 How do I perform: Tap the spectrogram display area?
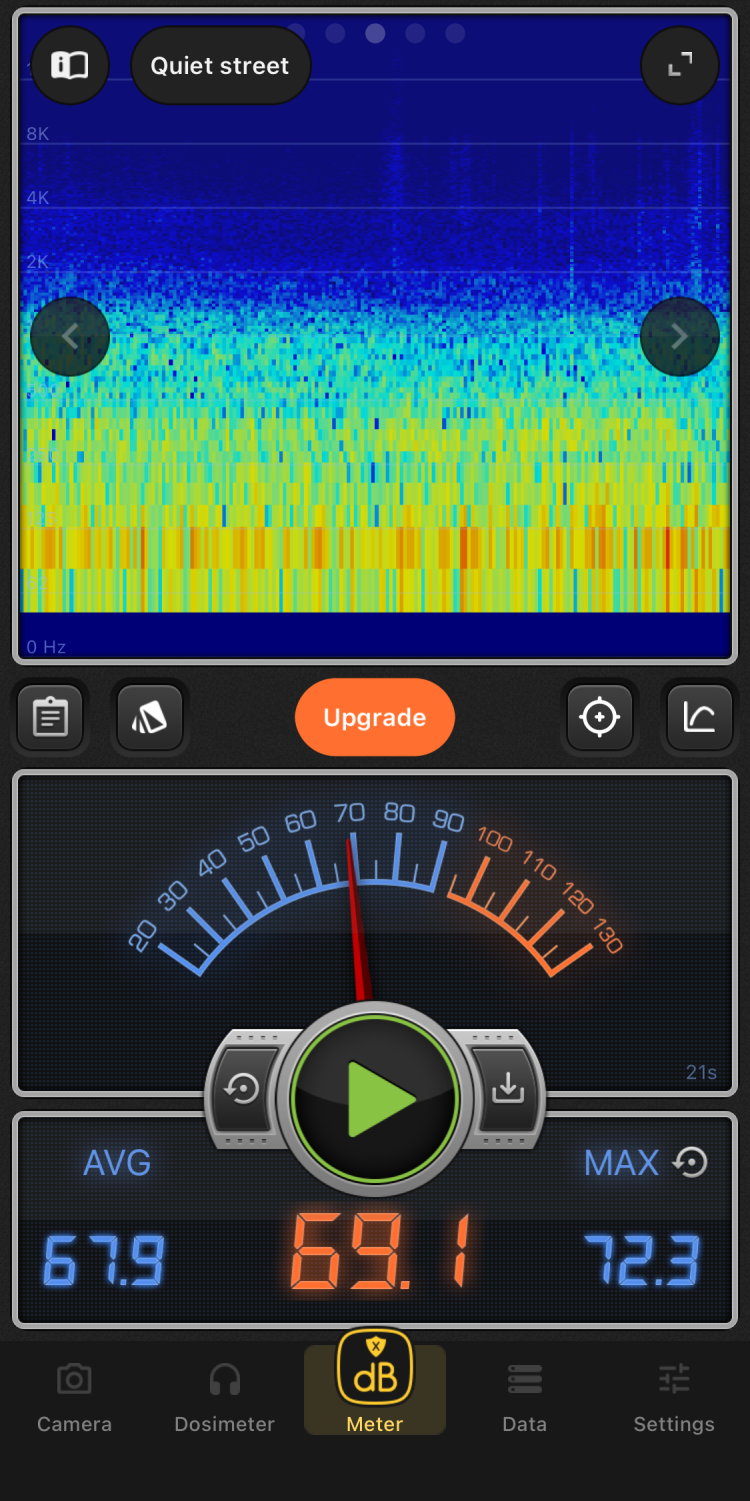pos(375,450)
